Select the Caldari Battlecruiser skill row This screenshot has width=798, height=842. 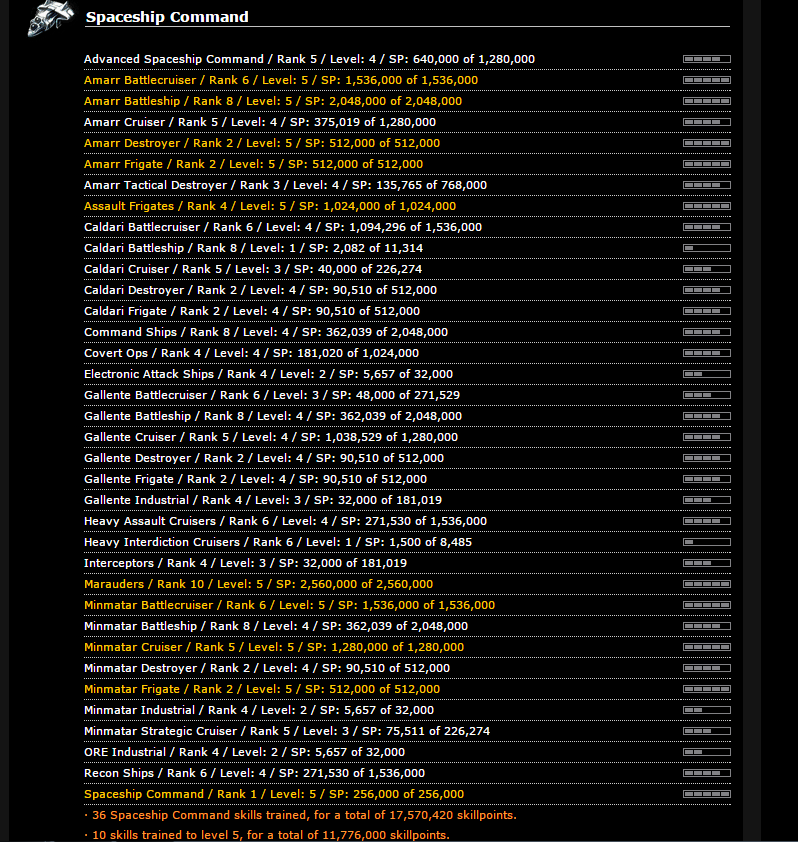point(407,227)
